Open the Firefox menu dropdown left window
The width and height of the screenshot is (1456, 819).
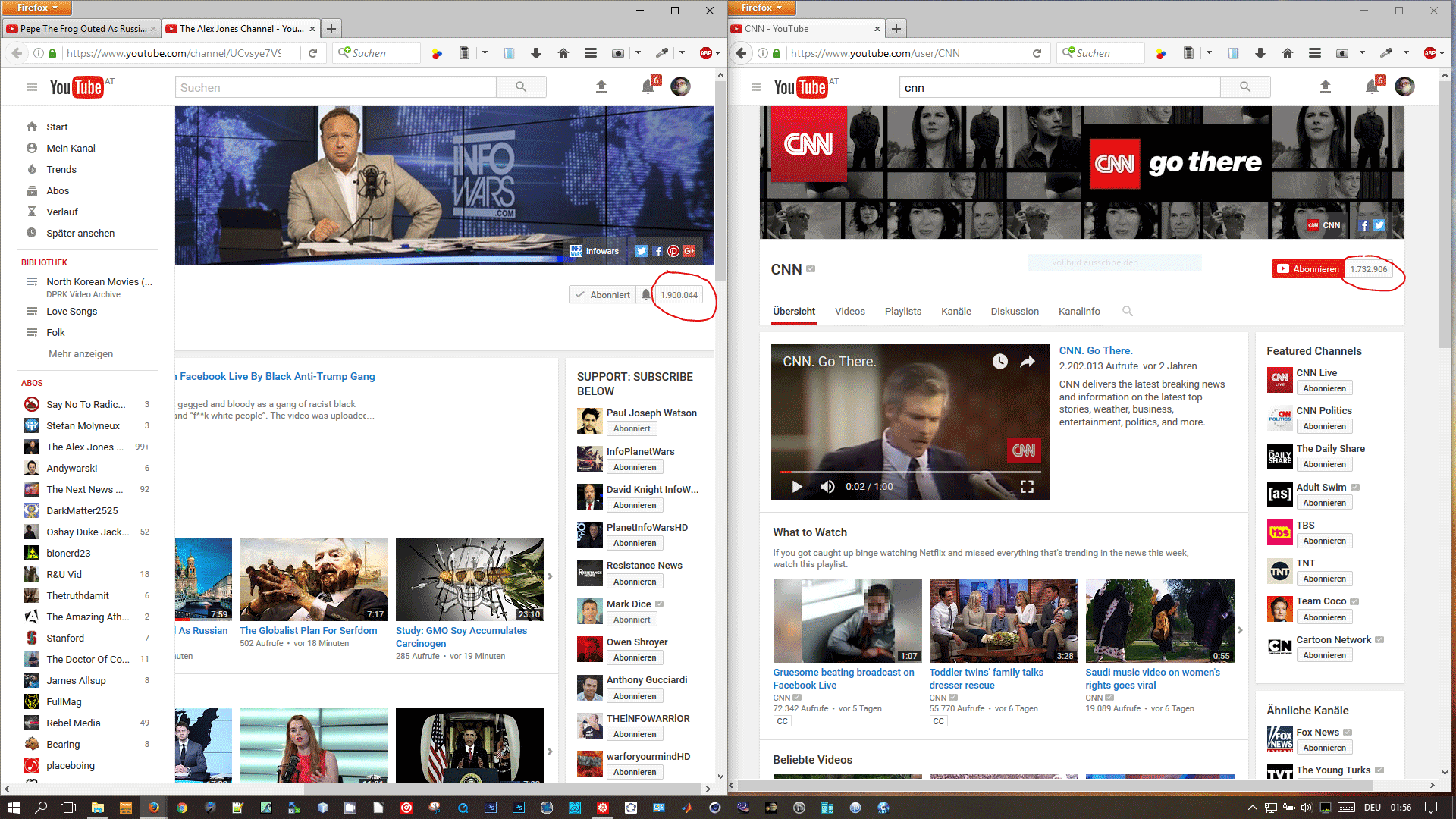pyautogui.click(x=36, y=8)
